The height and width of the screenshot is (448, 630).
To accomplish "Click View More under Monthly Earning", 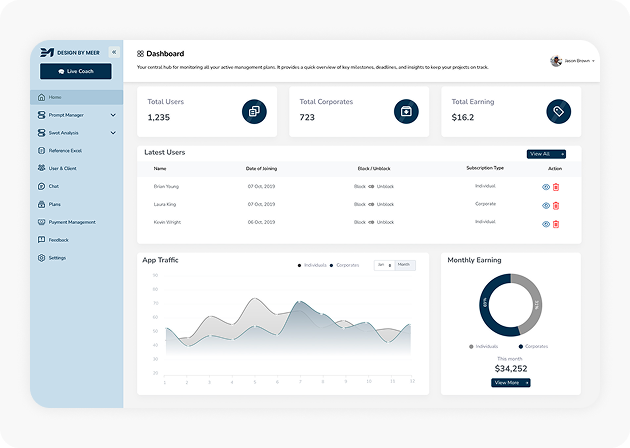I will (511, 383).
